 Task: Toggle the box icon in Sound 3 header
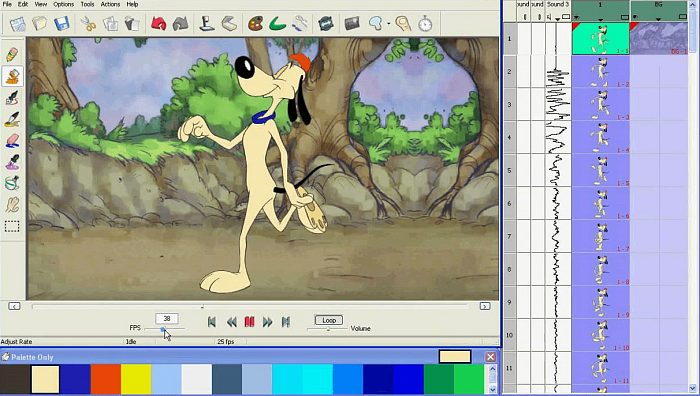566,17
